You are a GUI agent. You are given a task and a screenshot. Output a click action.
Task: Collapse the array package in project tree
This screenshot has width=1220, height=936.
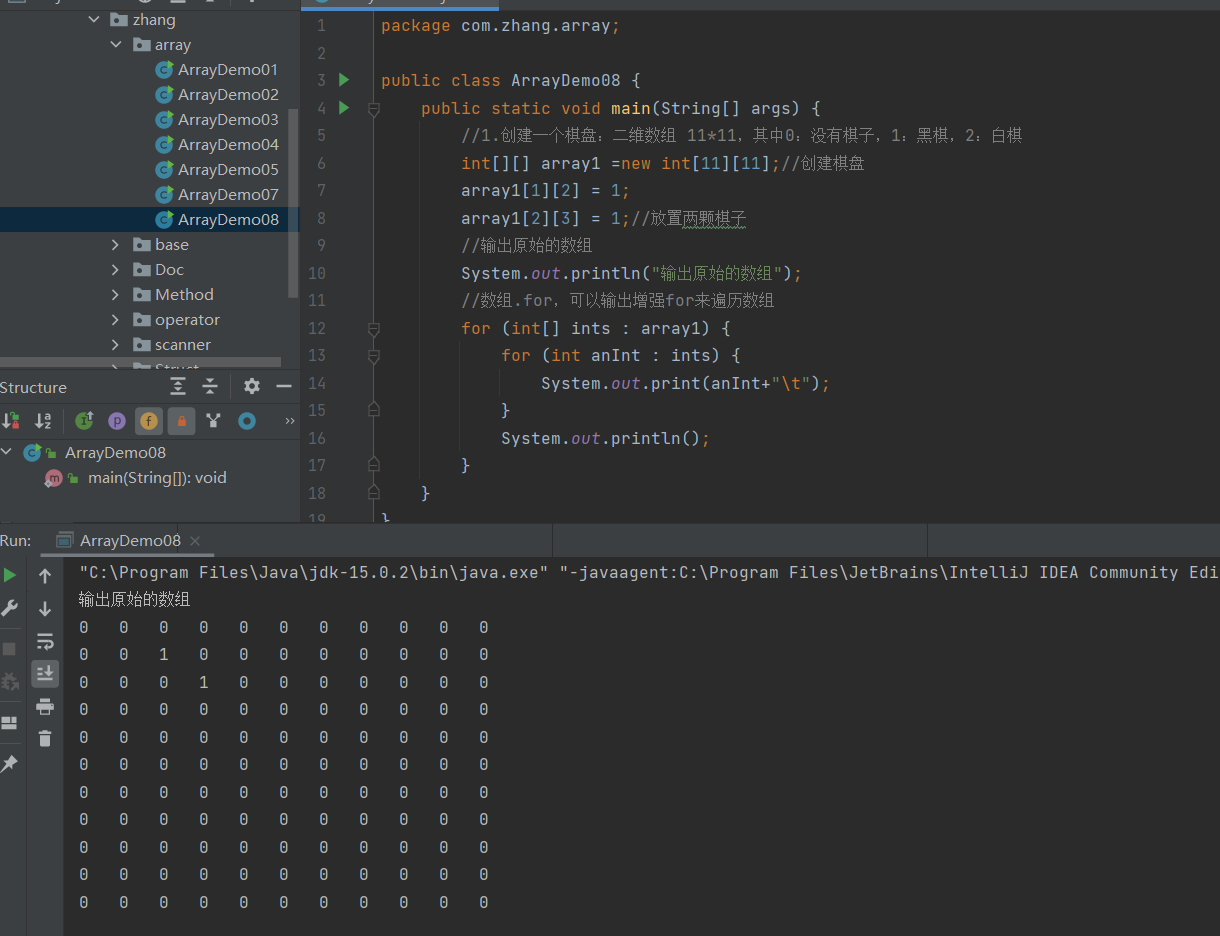tap(116, 45)
